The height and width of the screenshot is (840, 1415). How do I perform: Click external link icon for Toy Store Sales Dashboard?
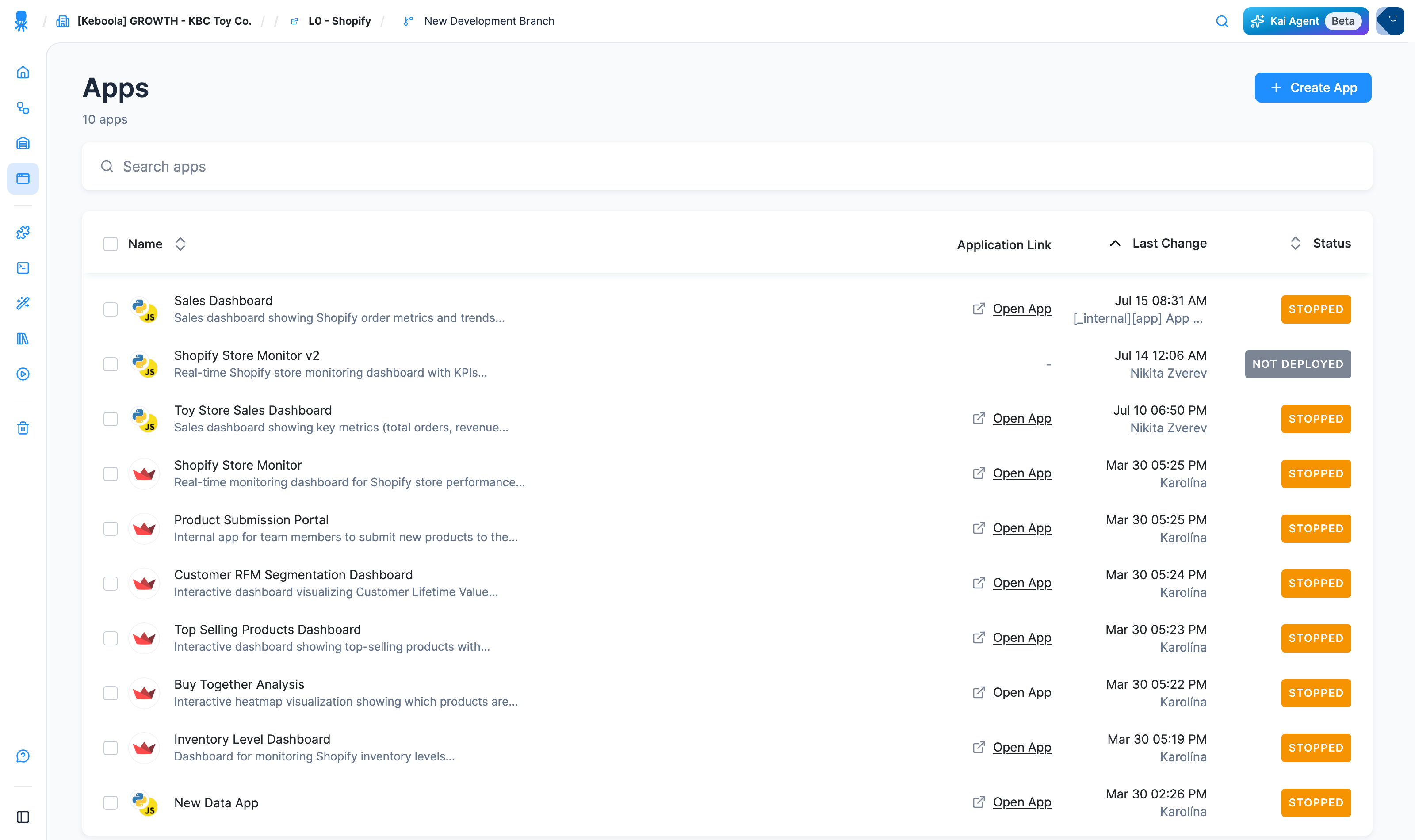979,418
